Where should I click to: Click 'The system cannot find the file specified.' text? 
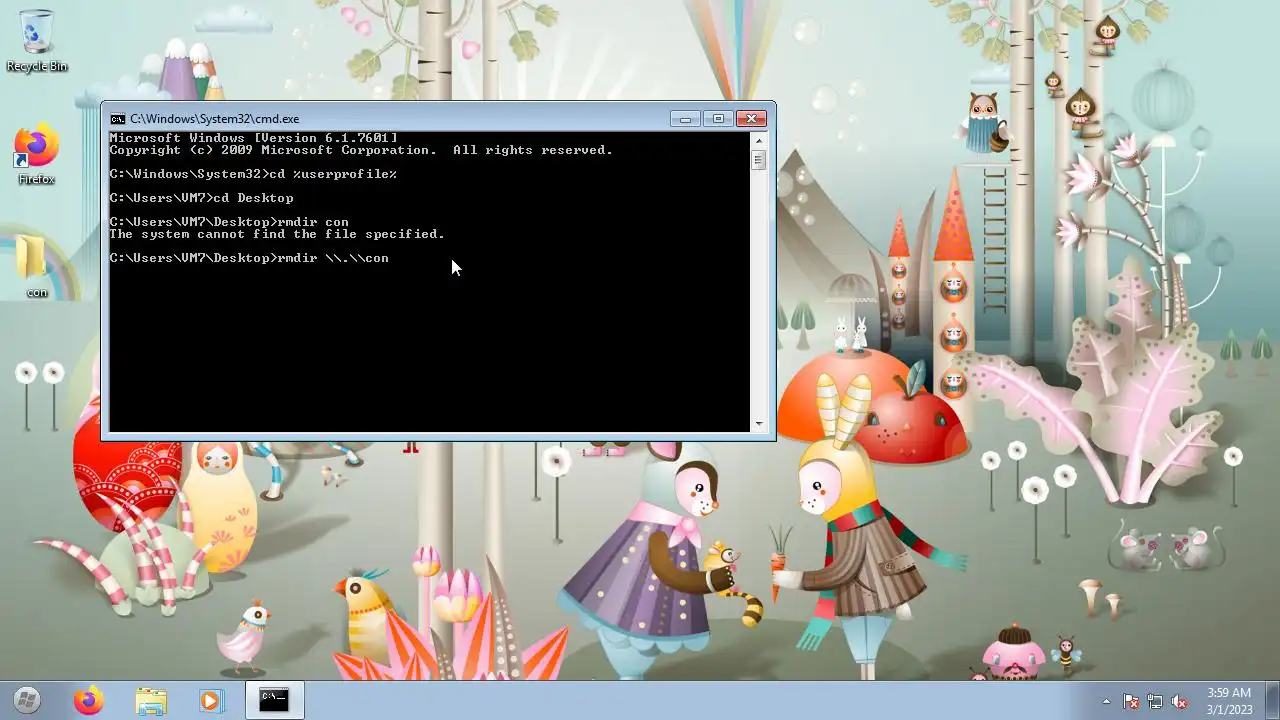(x=277, y=234)
